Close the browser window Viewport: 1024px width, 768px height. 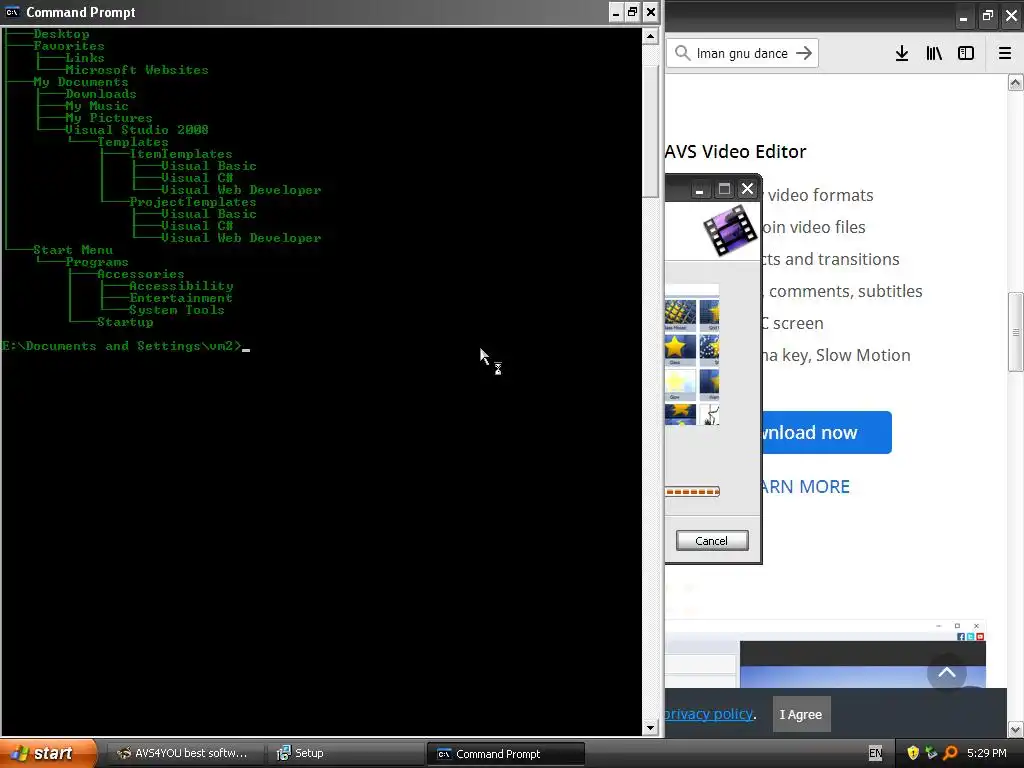pyautogui.click(x=1011, y=16)
